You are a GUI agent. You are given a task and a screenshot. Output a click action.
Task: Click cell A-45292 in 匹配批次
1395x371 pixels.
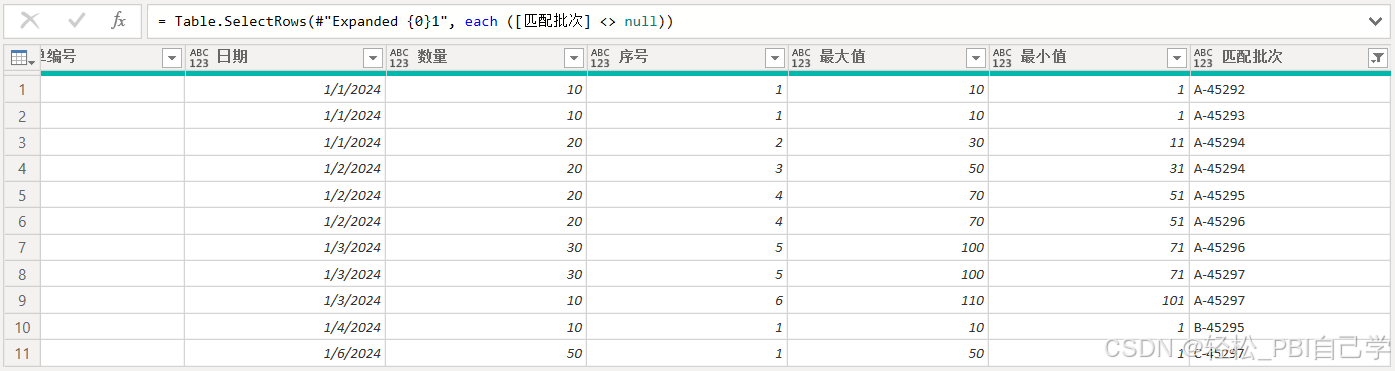[1290, 89]
